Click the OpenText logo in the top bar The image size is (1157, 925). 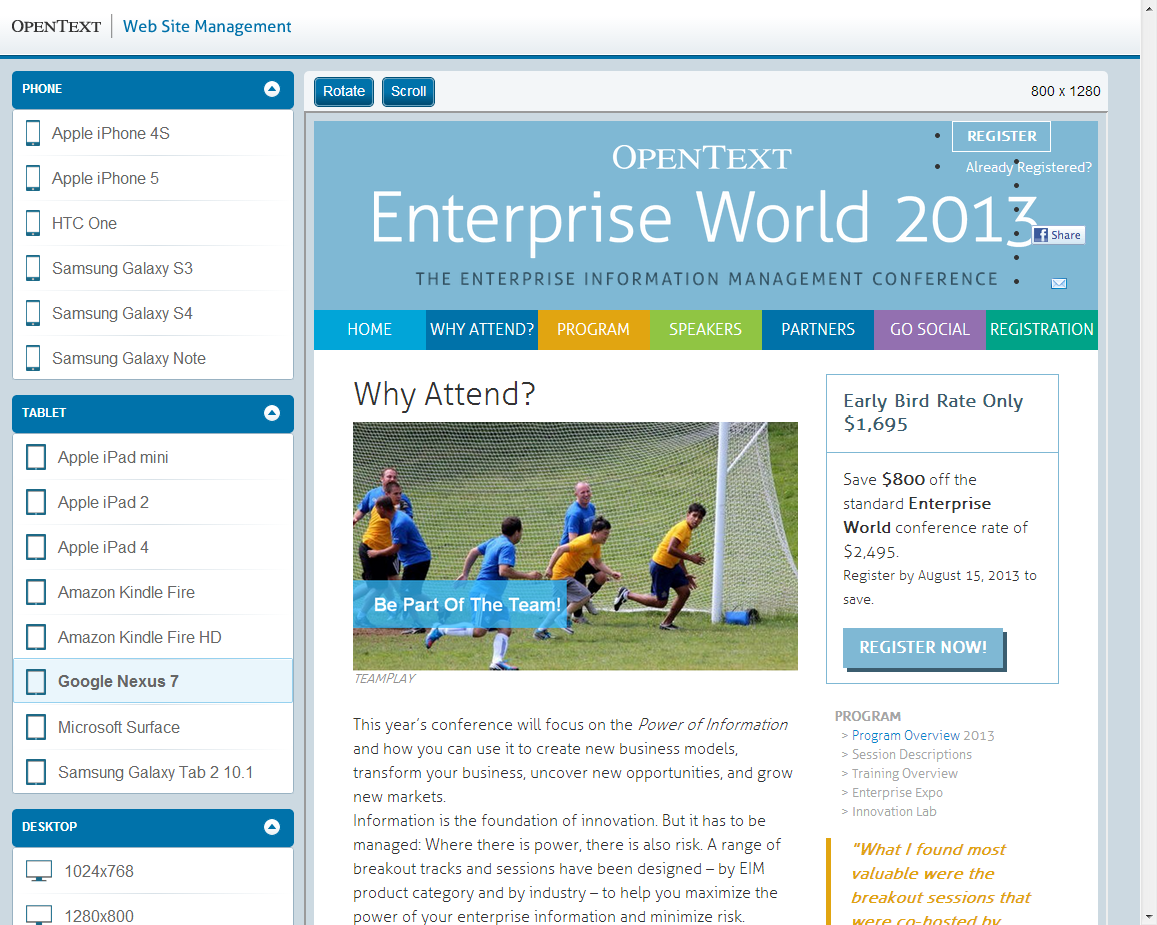pos(56,27)
